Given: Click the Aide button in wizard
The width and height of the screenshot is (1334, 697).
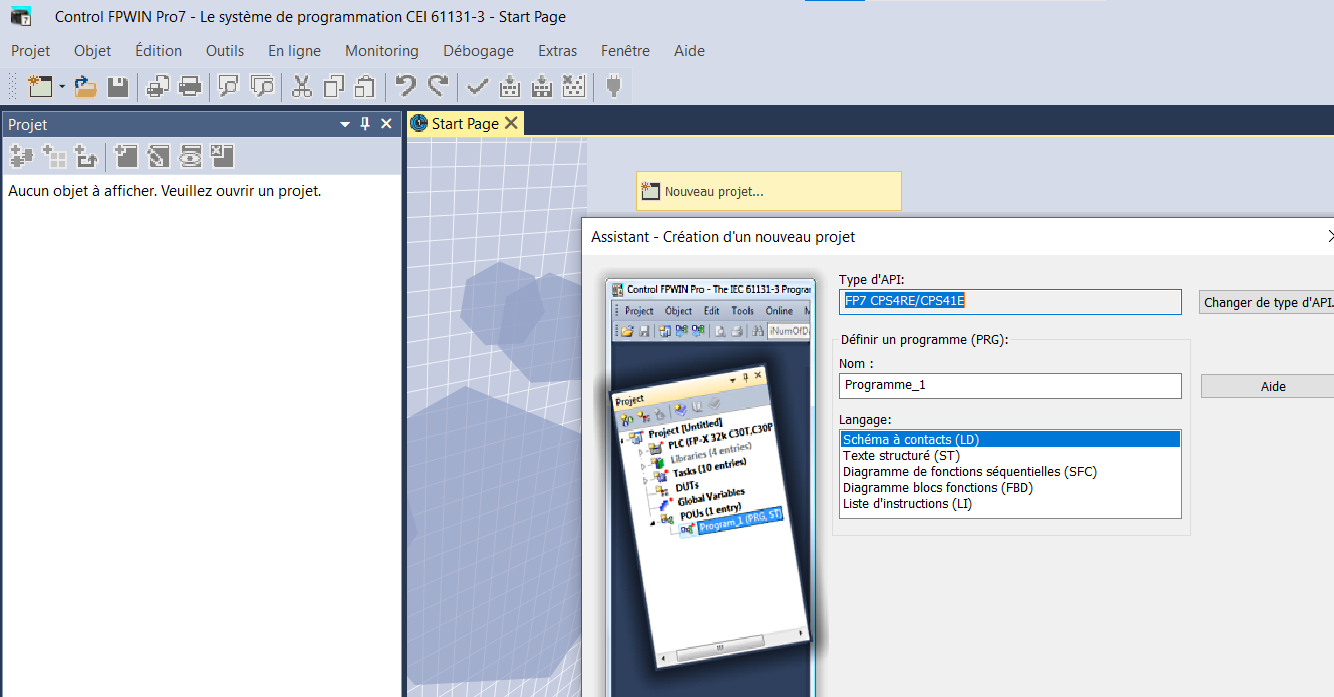Looking at the screenshot, I should [x=1272, y=386].
